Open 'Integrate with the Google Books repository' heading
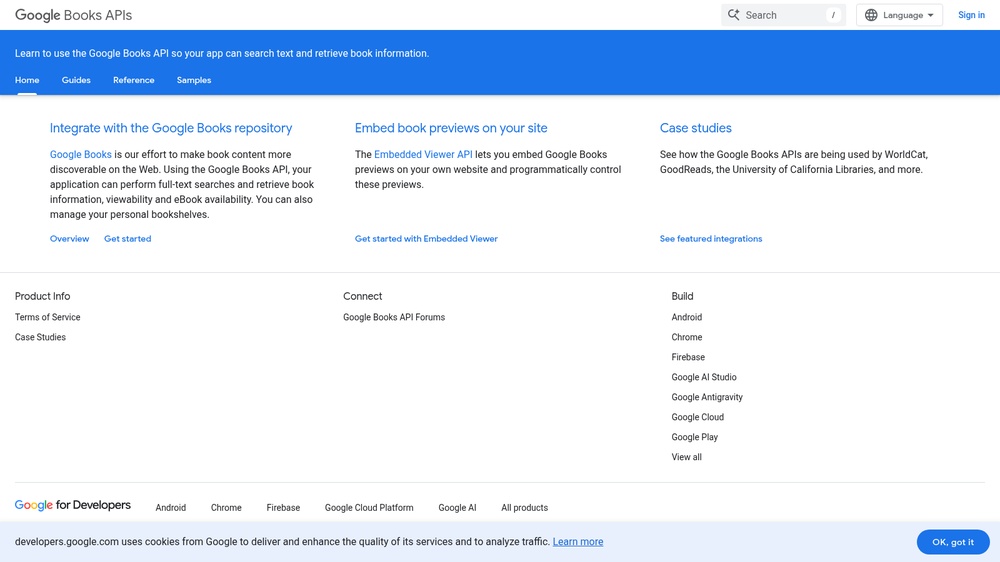This screenshot has width=1000, height=562. tap(171, 128)
